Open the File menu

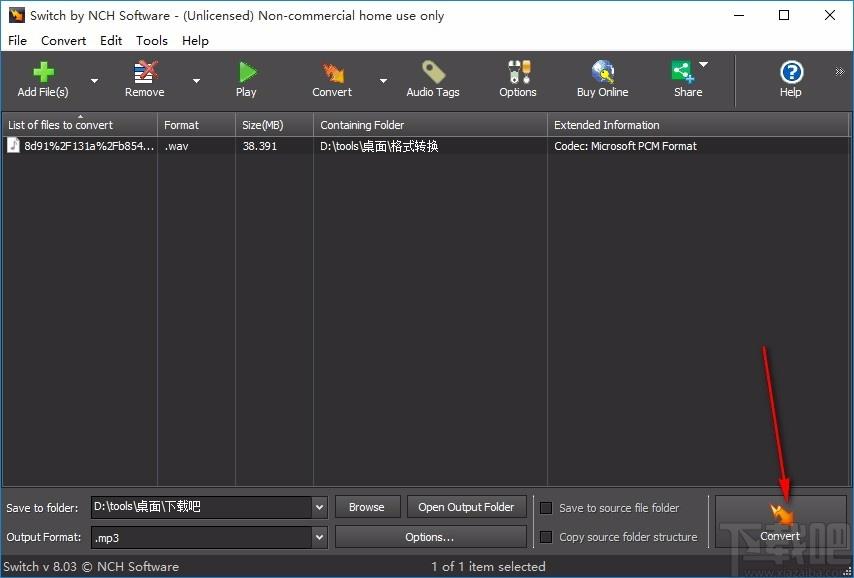[17, 41]
